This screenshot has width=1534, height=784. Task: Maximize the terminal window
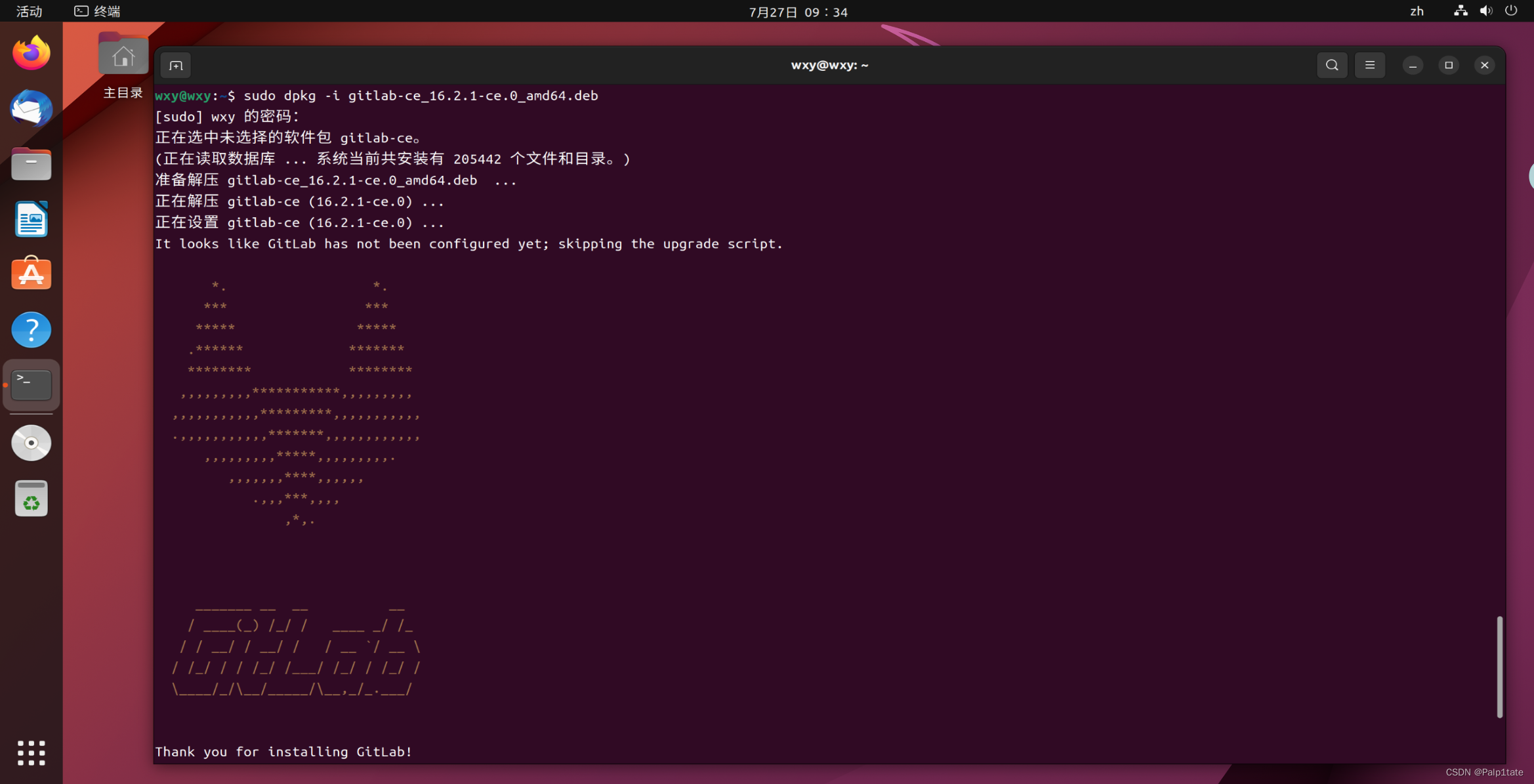point(1449,65)
